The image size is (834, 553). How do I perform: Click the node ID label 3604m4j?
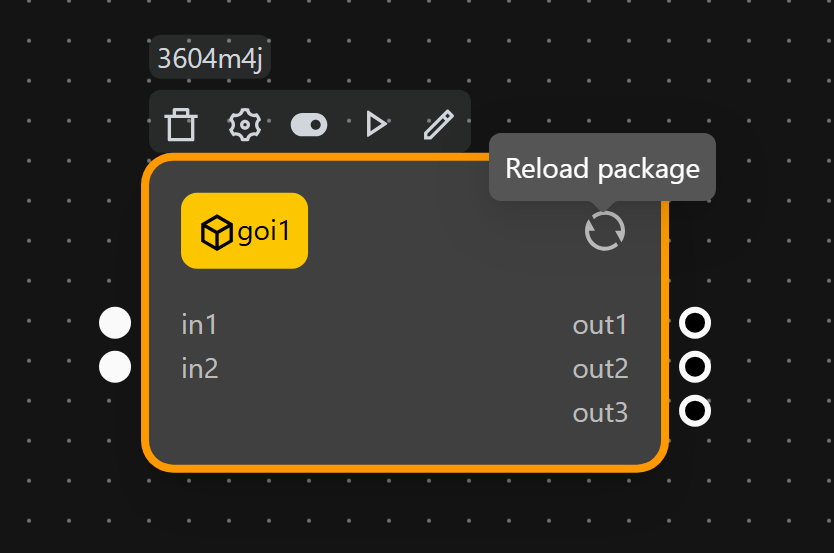[x=209, y=57]
